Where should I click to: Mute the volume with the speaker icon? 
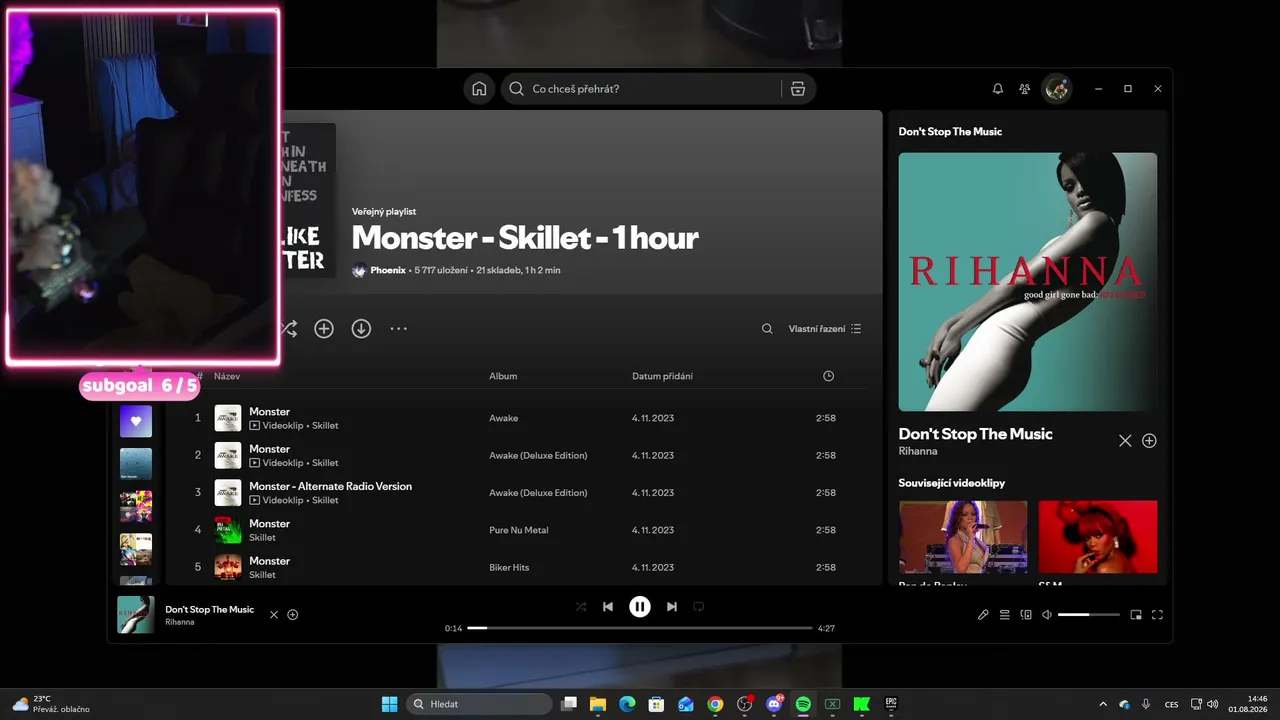click(x=1047, y=615)
